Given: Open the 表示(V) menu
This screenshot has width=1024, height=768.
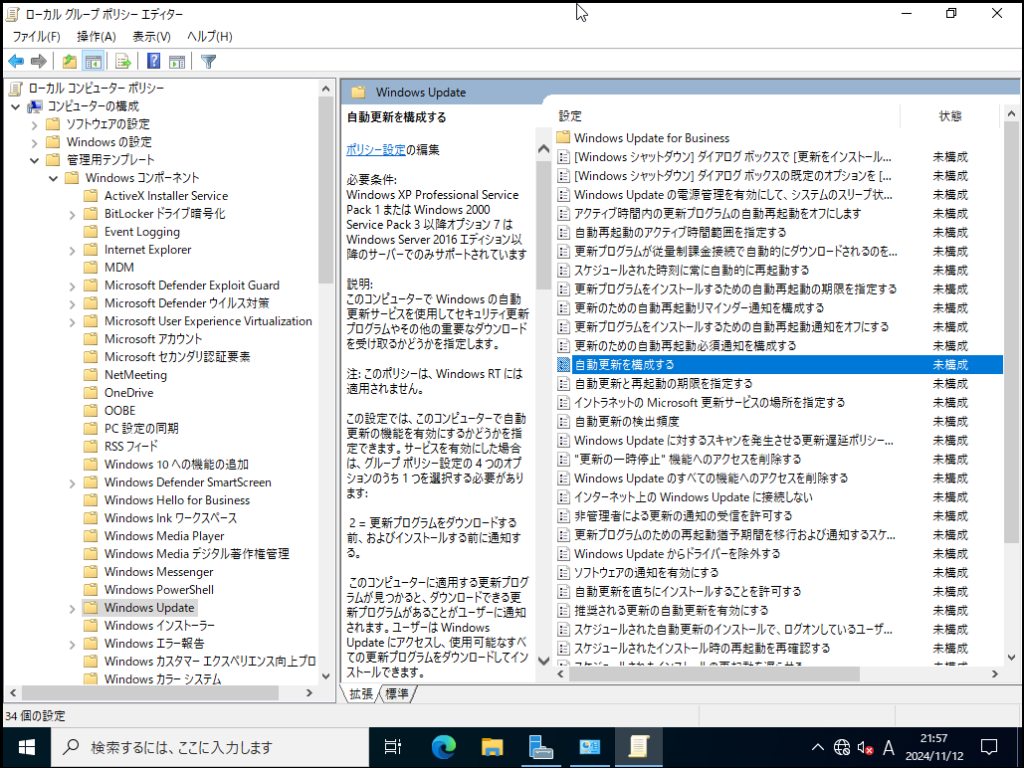Looking at the screenshot, I should (x=151, y=36).
